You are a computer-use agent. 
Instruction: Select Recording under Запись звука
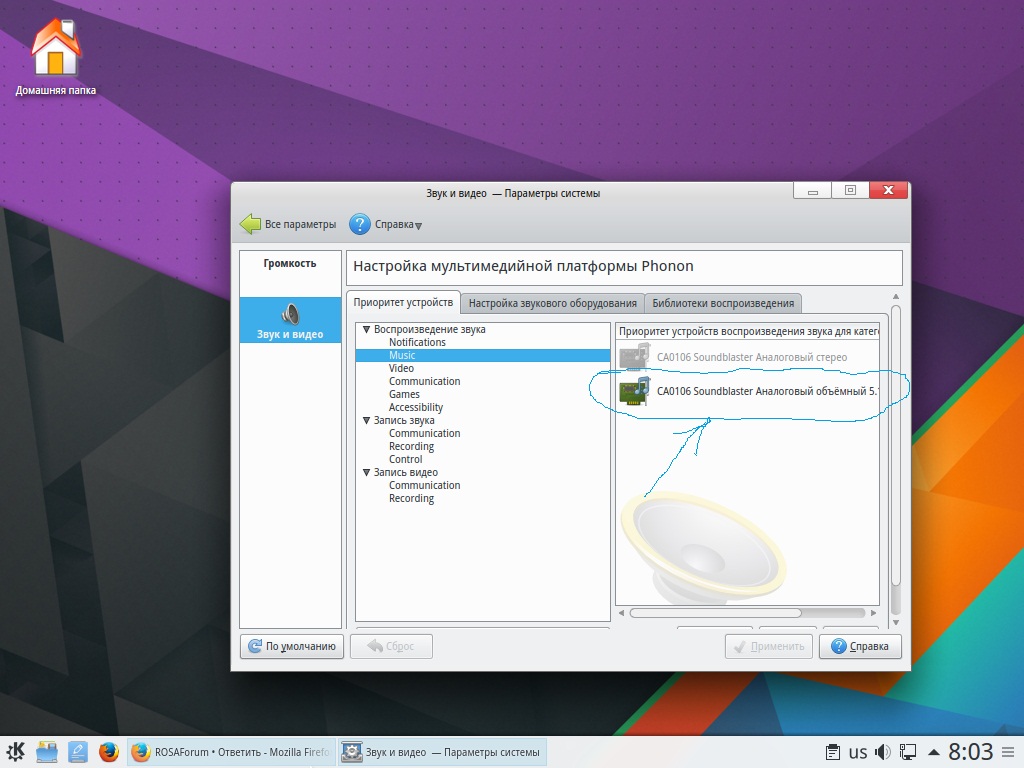(x=411, y=447)
